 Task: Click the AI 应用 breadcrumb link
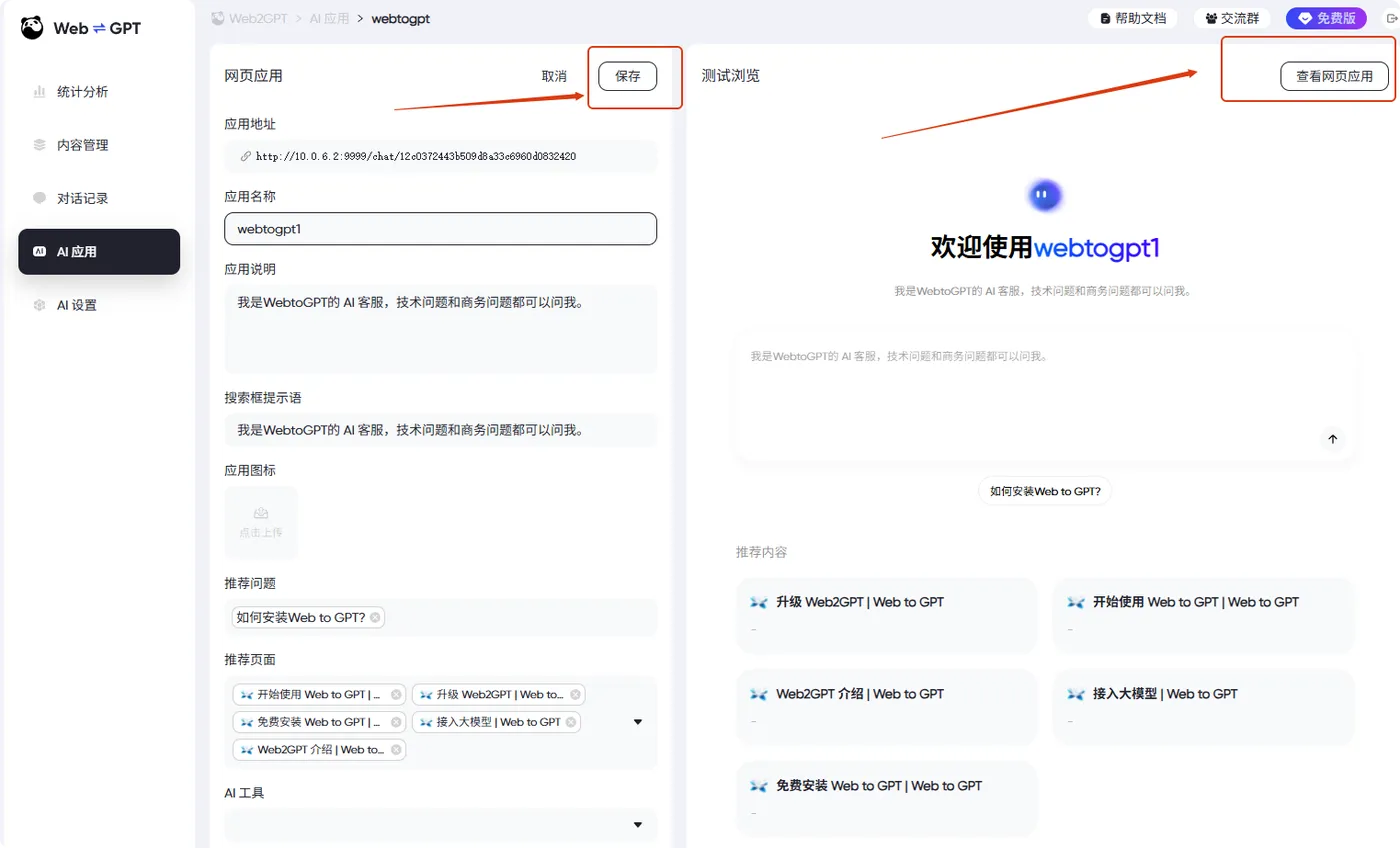click(328, 19)
